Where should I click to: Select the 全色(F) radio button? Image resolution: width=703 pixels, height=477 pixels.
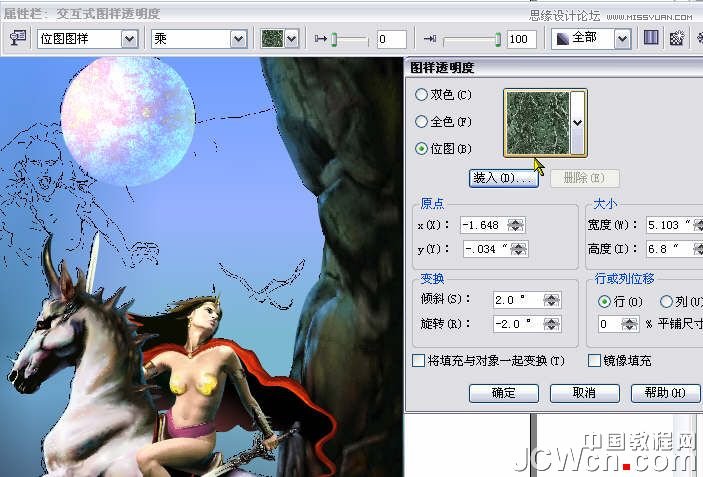421,121
